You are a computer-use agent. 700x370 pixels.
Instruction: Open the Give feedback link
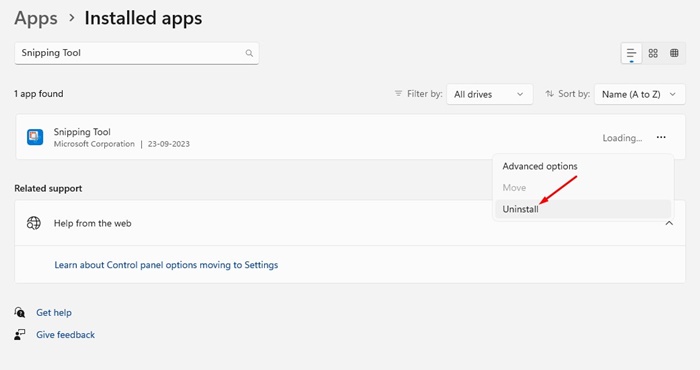pyautogui.click(x=66, y=335)
